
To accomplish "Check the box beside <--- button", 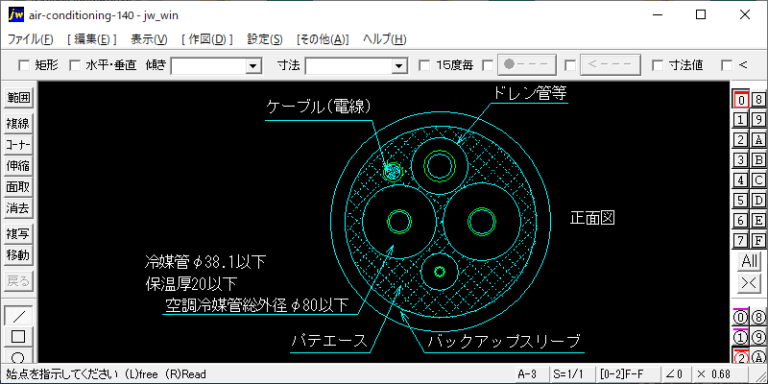I will 570,65.
